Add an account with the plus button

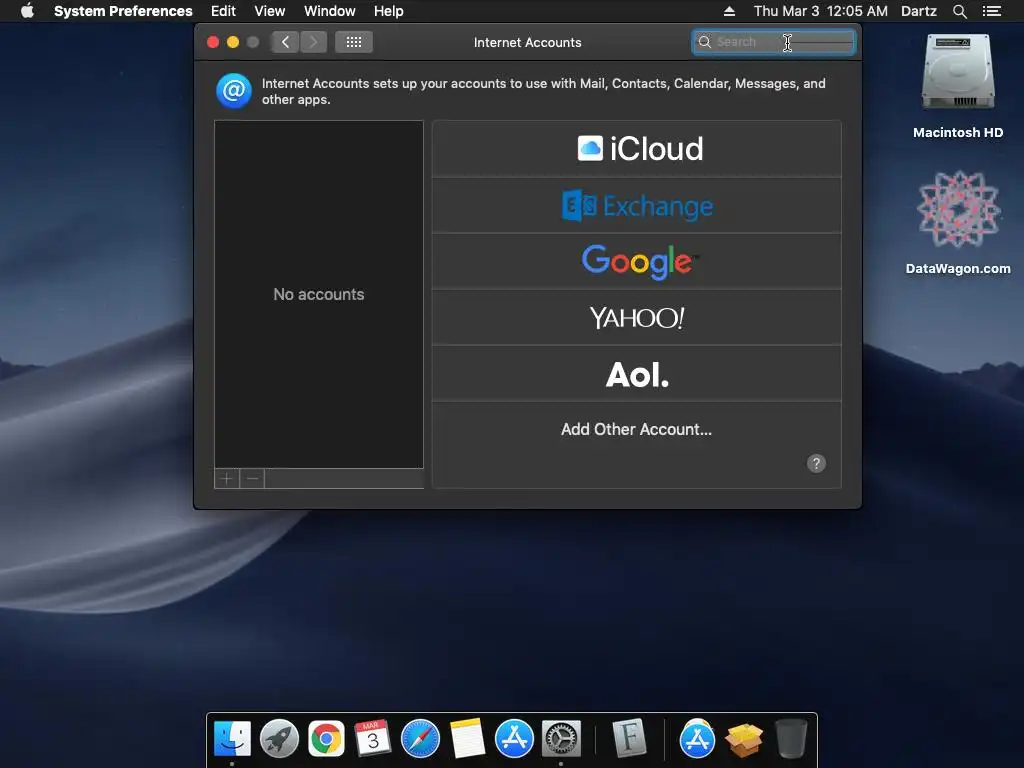click(227, 479)
